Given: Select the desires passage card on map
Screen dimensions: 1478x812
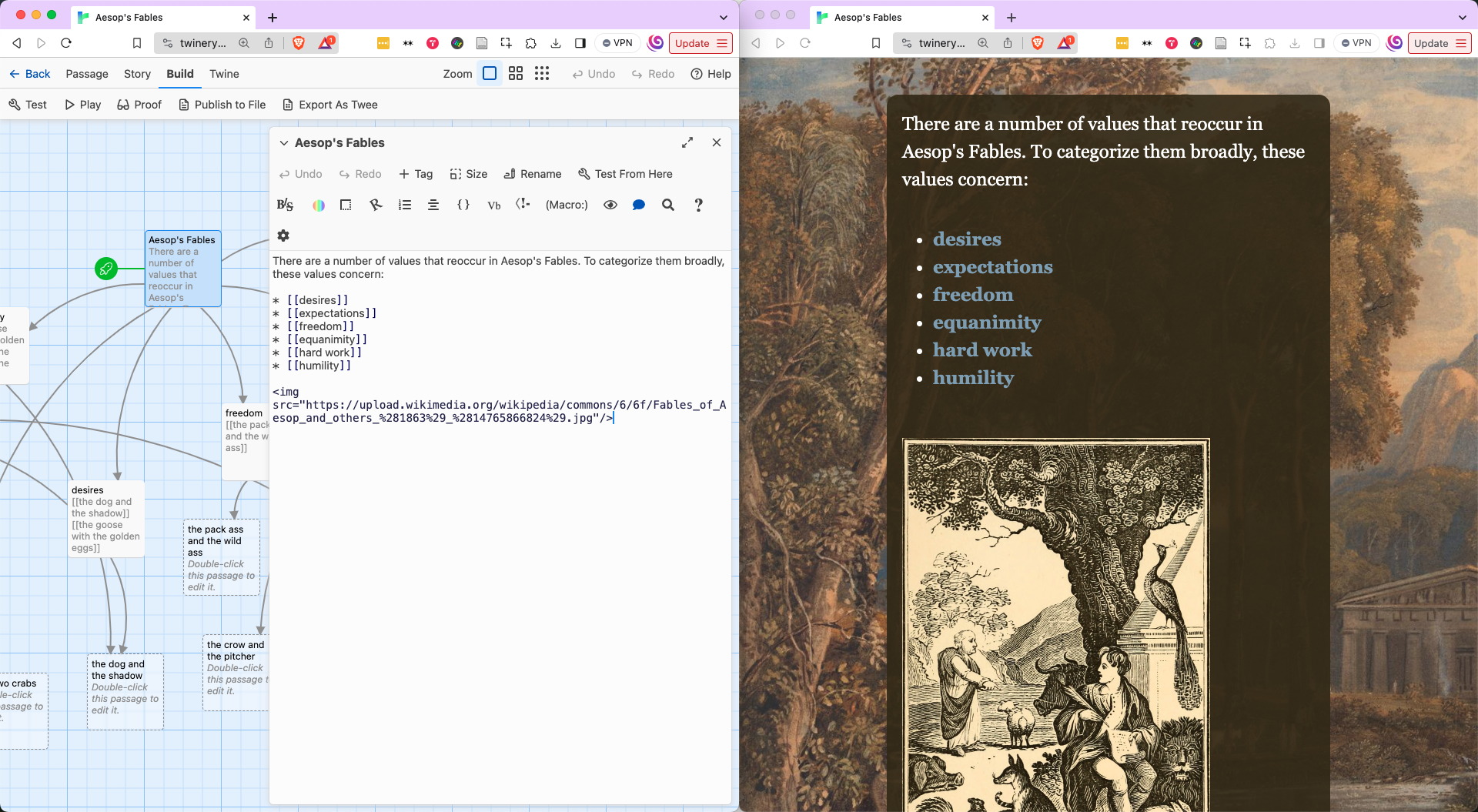Looking at the screenshot, I should [x=106, y=519].
